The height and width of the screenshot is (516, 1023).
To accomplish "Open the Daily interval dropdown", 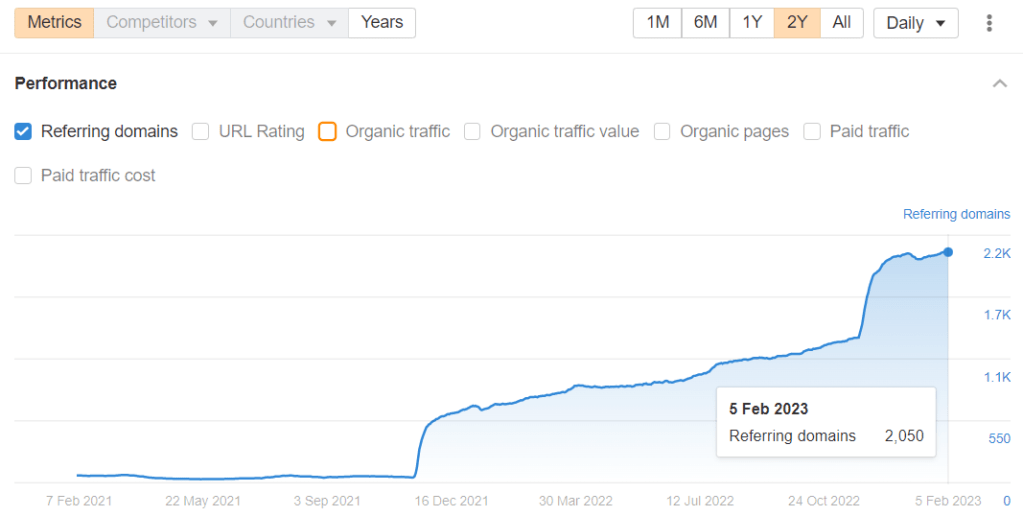I will pos(915,23).
